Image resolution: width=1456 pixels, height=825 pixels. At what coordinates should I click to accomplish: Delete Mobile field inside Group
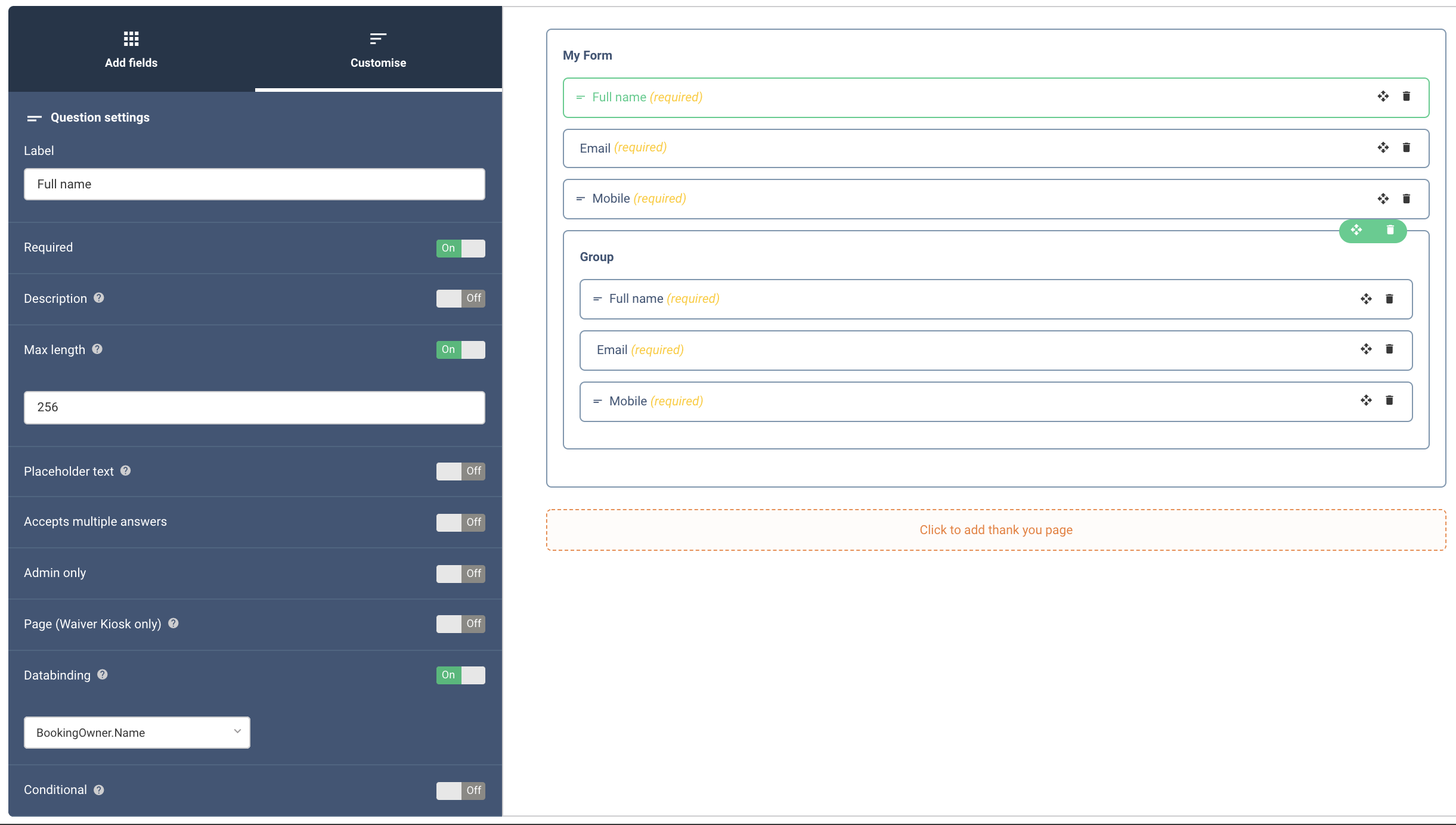pos(1389,400)
